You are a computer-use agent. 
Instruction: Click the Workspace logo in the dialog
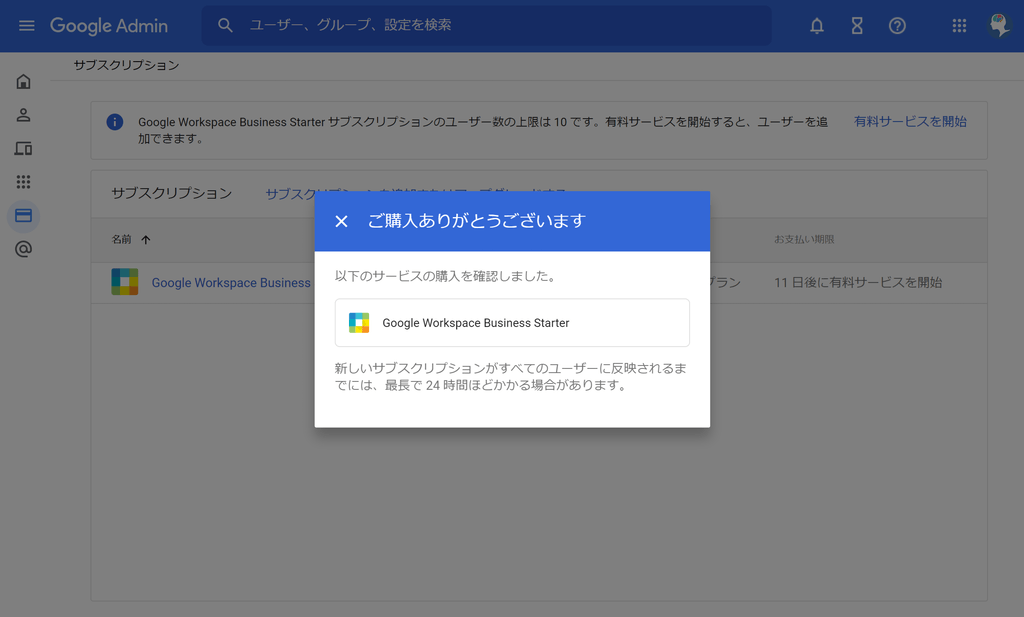(359, 323)
